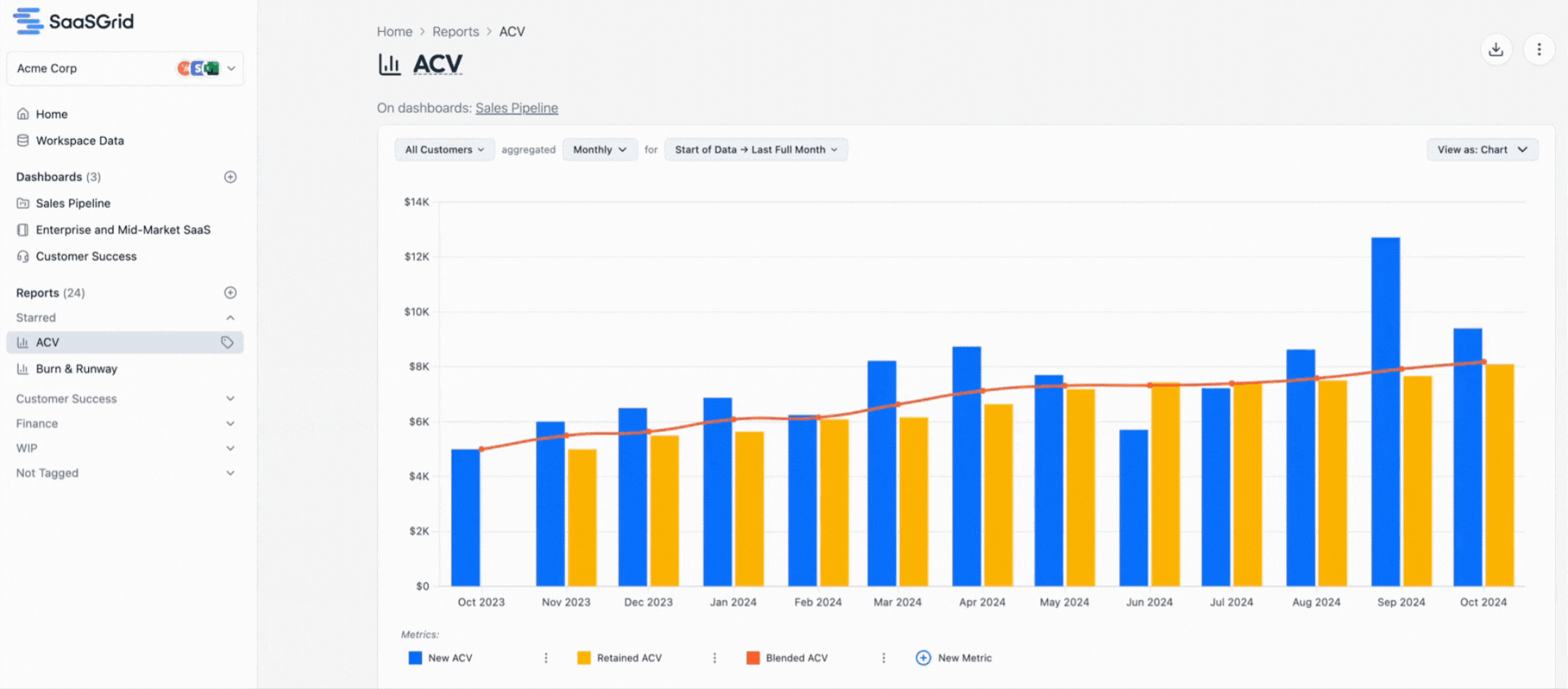Expand the Customer Success report group
Image resolution: width=1568 pixels, height=689 pixels.
230,399
